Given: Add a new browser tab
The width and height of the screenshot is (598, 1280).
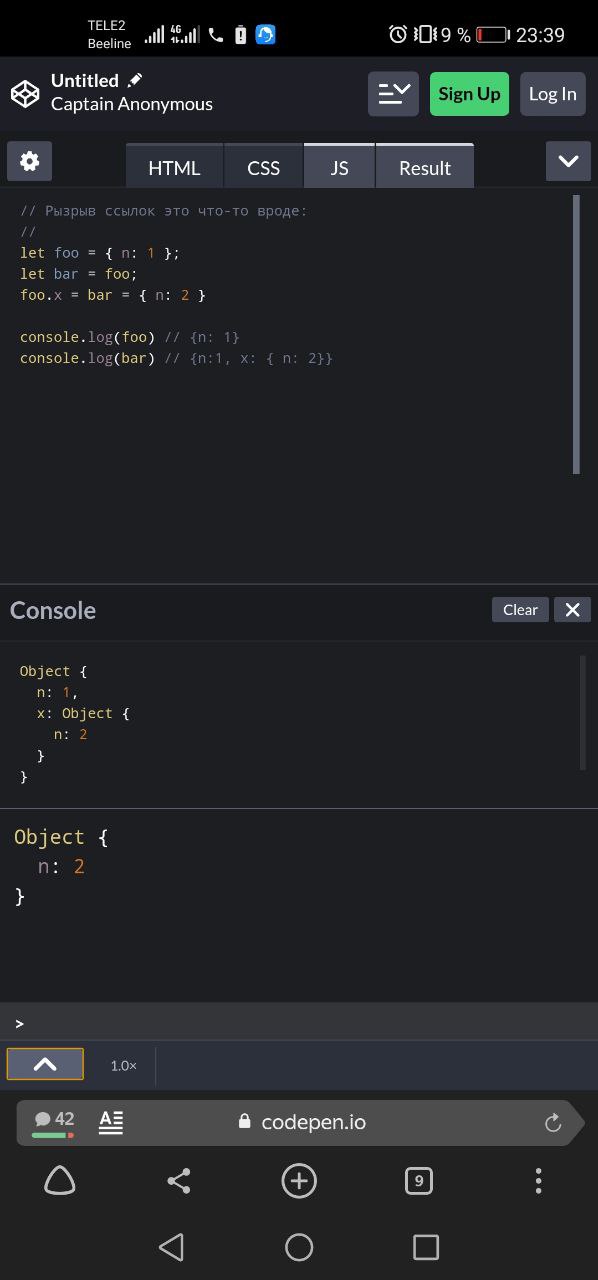Looking at the screenshot, I should click(299, 1181).
